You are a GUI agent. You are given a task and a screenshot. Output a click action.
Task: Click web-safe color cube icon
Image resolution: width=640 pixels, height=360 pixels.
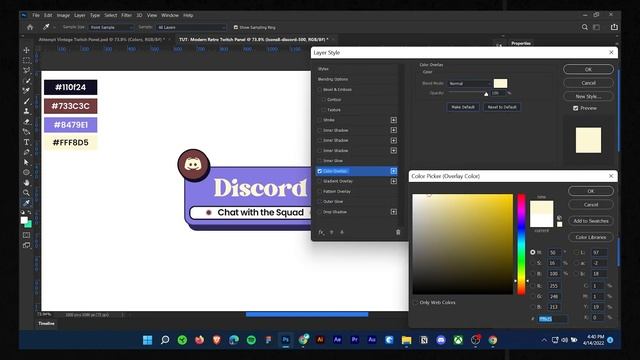[559, 218]
